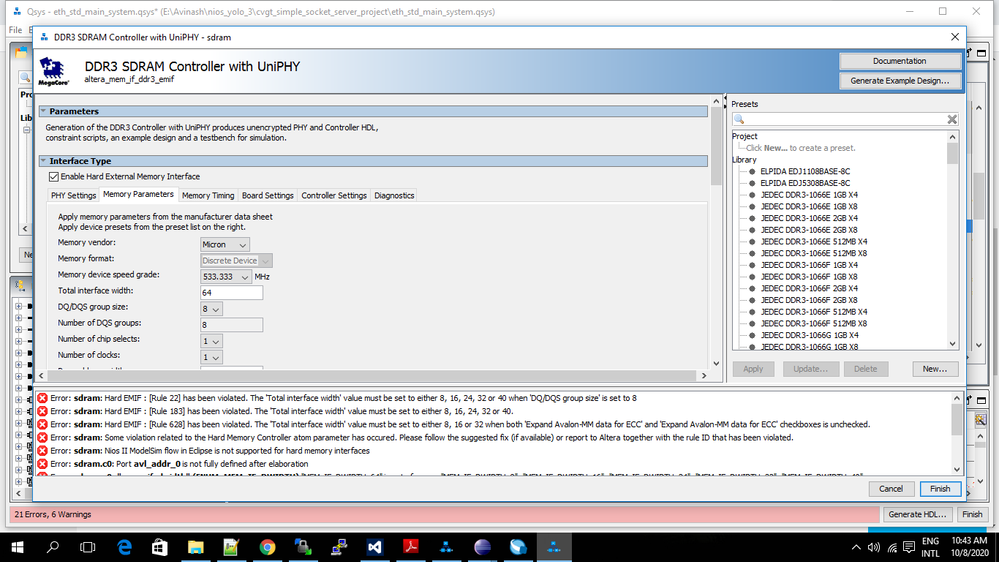Select JEDEC DDR3-1066E 2GB X8 preset

809,230
